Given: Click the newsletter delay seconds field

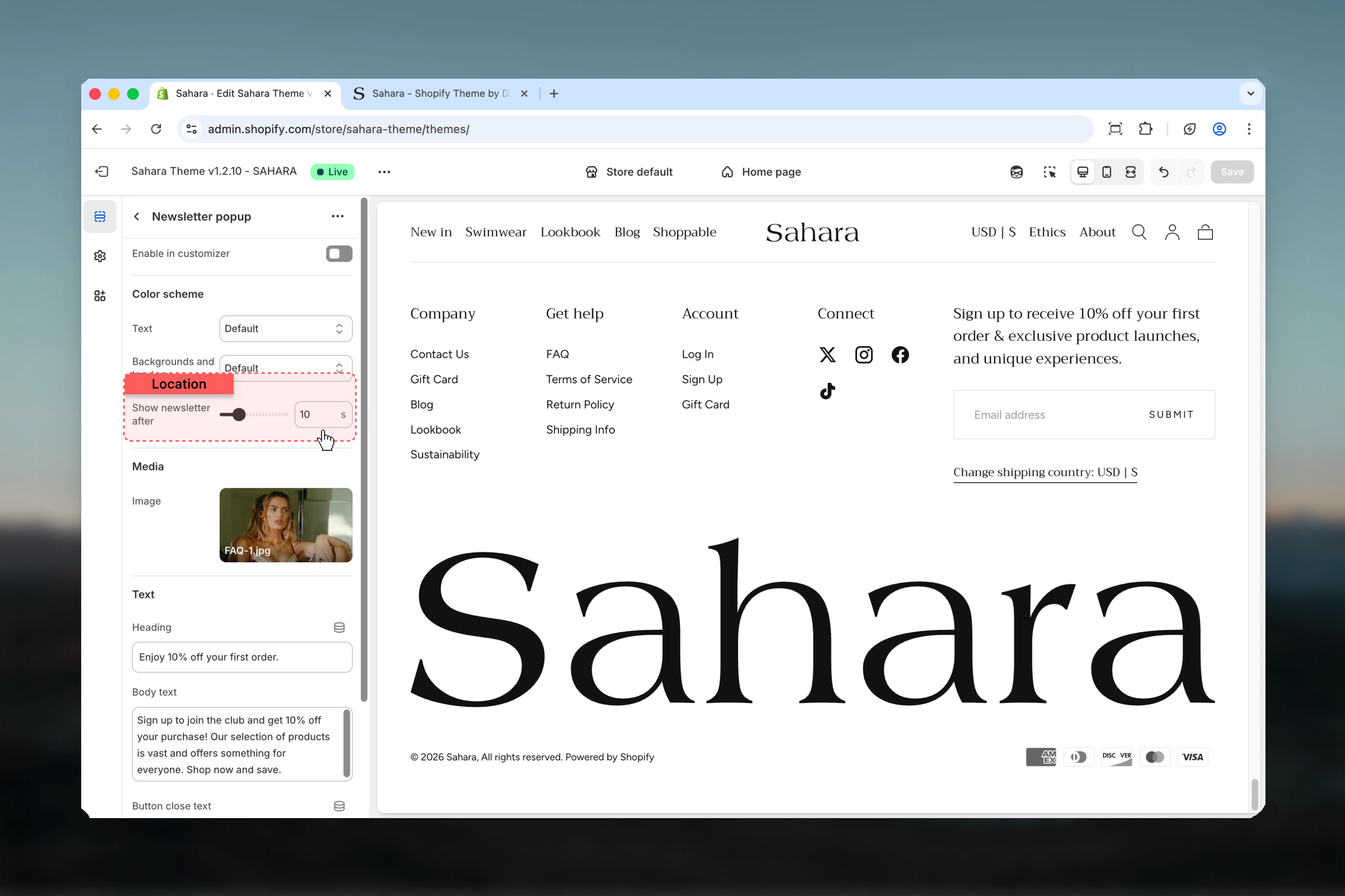Looking at the screenshot, I should [323, 415].
